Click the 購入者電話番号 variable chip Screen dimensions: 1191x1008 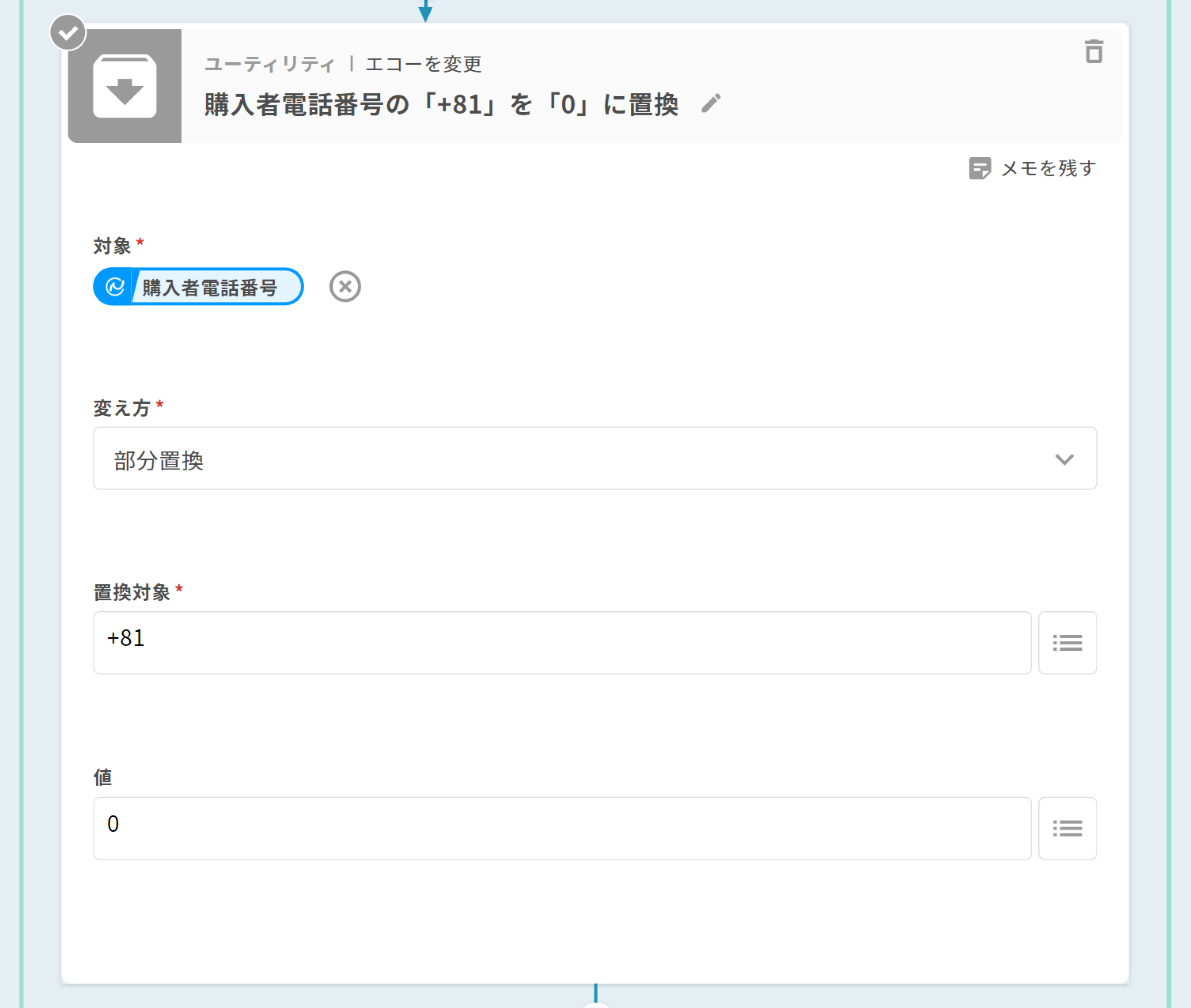(x=210, y=287)
